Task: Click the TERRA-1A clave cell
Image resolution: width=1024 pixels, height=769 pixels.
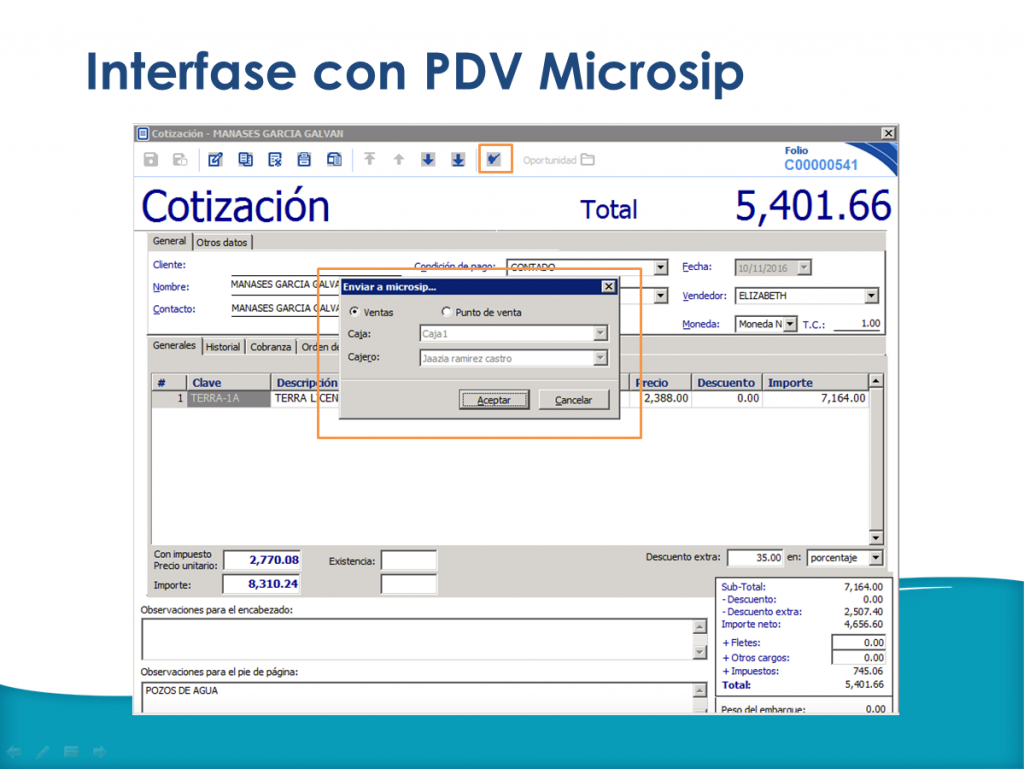Action: coord(229,398)
